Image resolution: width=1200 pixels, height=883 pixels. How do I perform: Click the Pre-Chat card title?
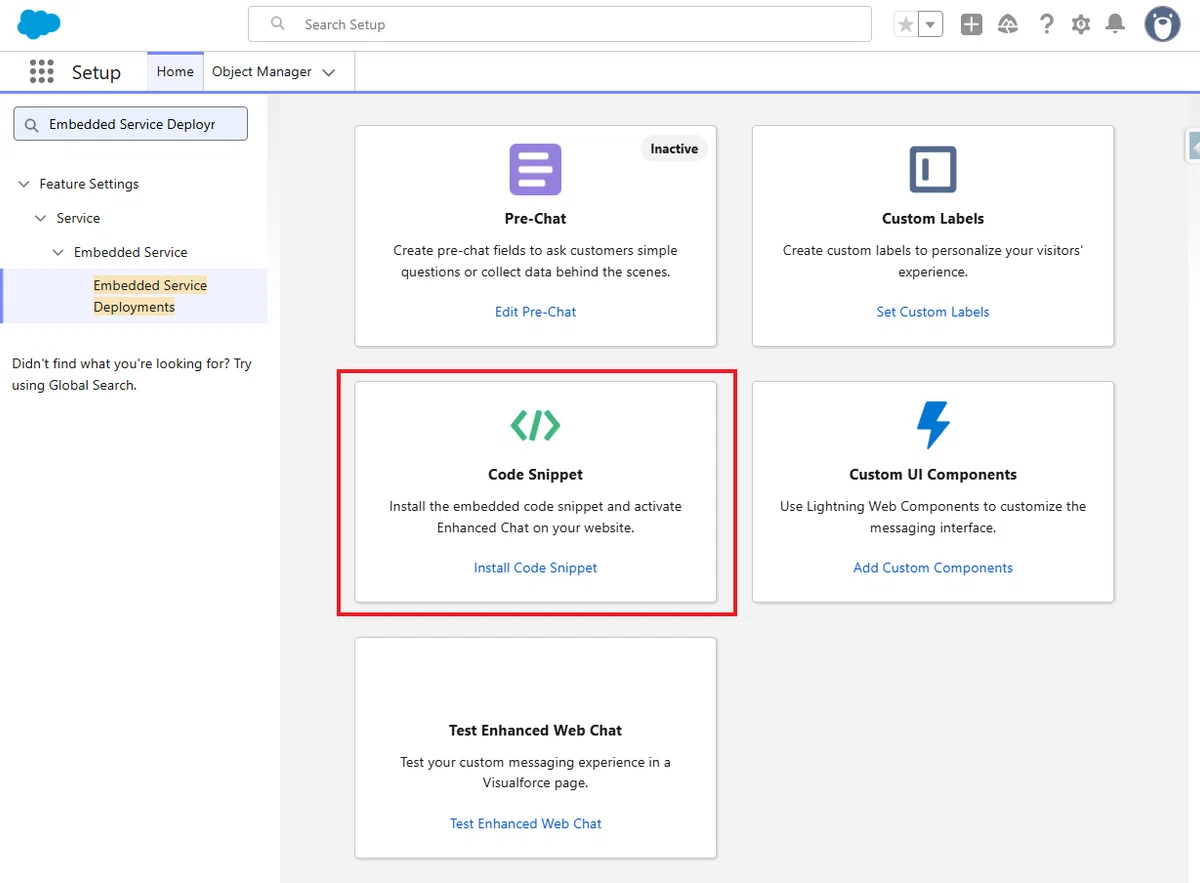coord(535,219)
